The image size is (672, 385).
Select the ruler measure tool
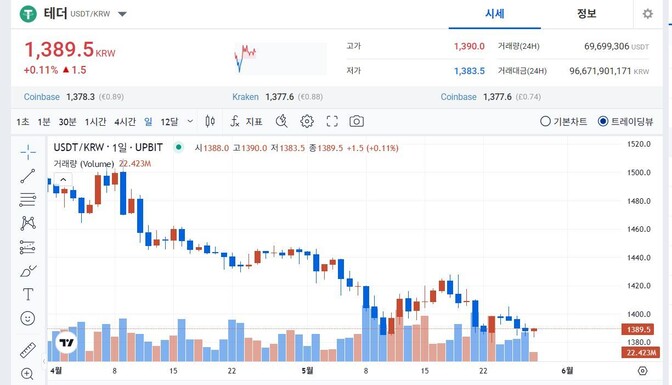pos(28,350)
